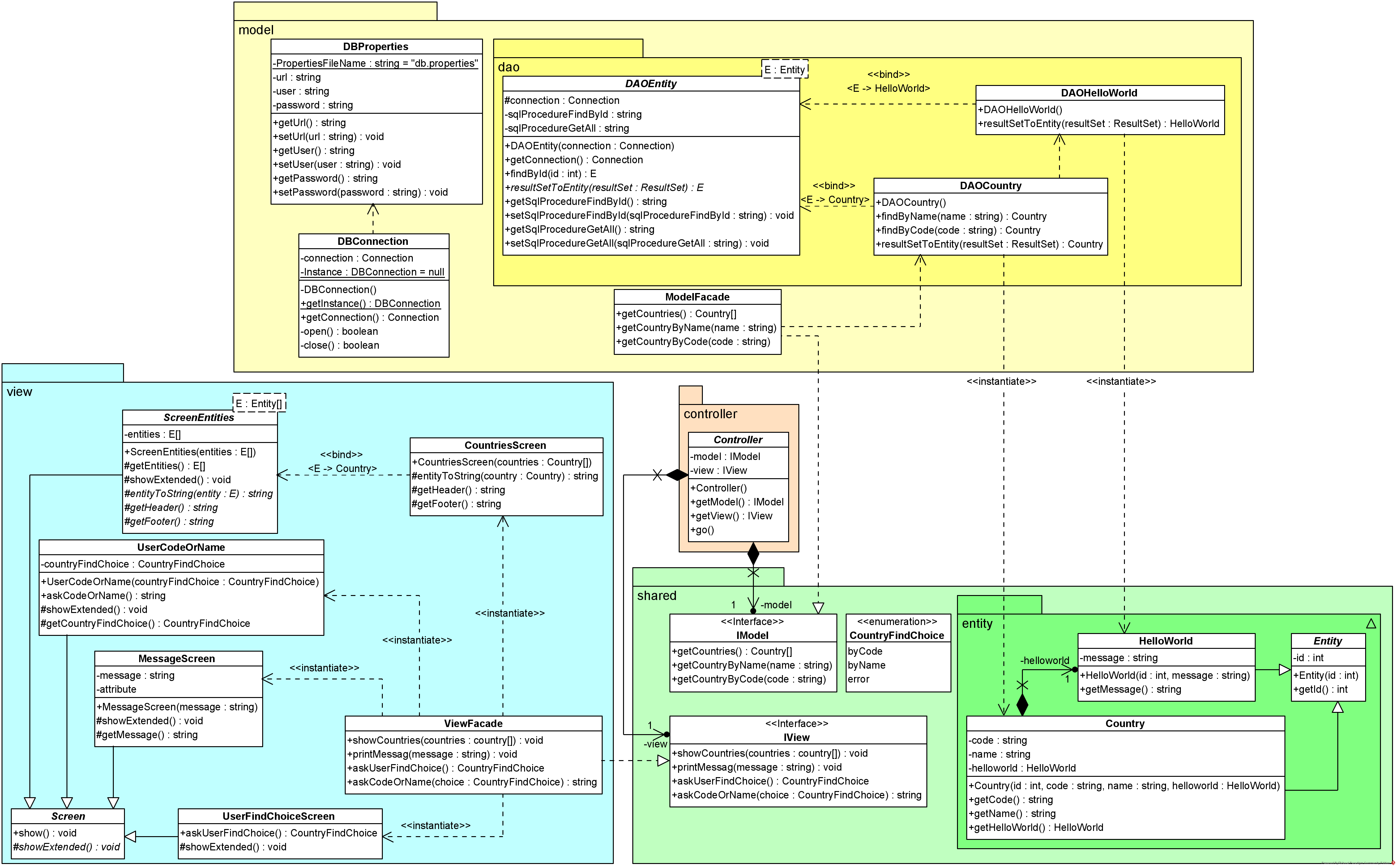The height and width of the screenshot is (868, 1397).
Task: Click the DAOEntity class header
Action: point(651,84)
